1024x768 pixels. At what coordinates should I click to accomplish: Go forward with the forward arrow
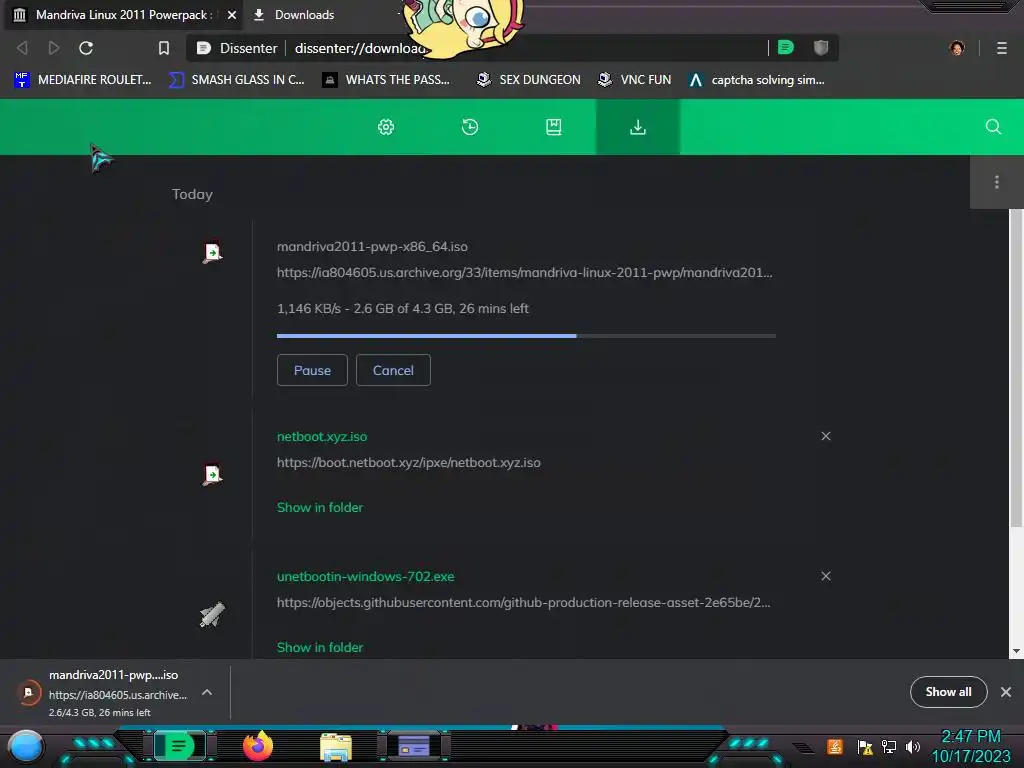click(x=54, y=48)
